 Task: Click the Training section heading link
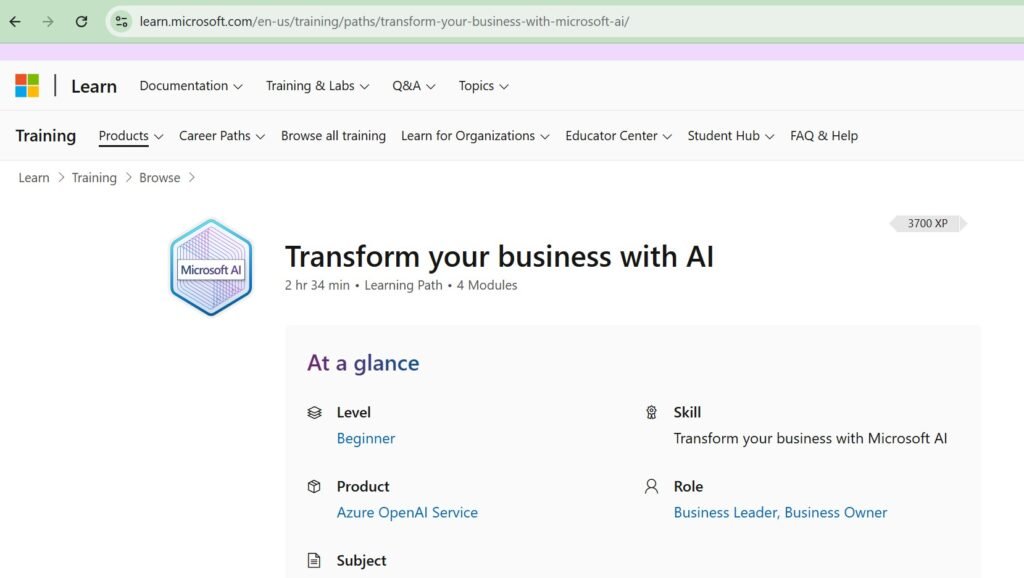(46, 136)
